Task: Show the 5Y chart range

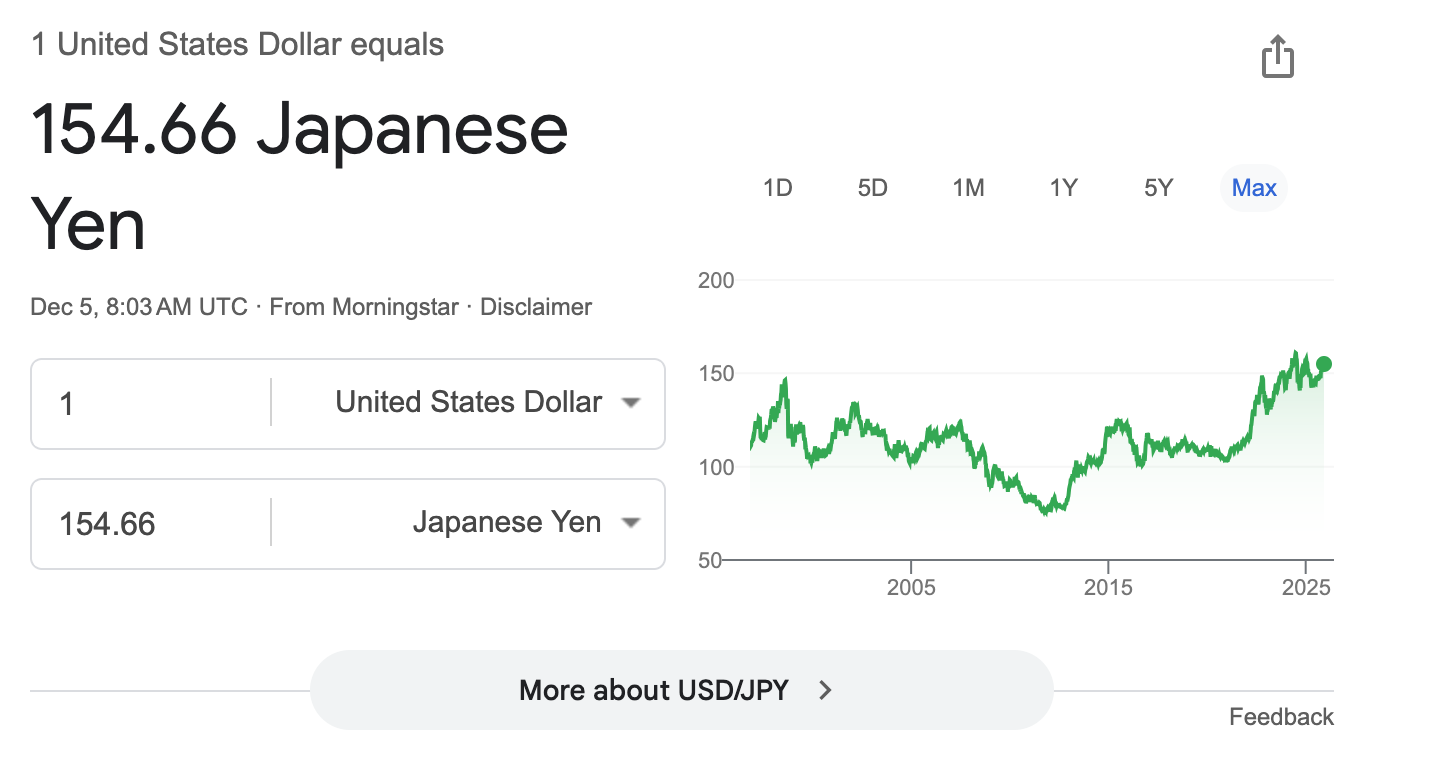Action: coord(1158,188)
